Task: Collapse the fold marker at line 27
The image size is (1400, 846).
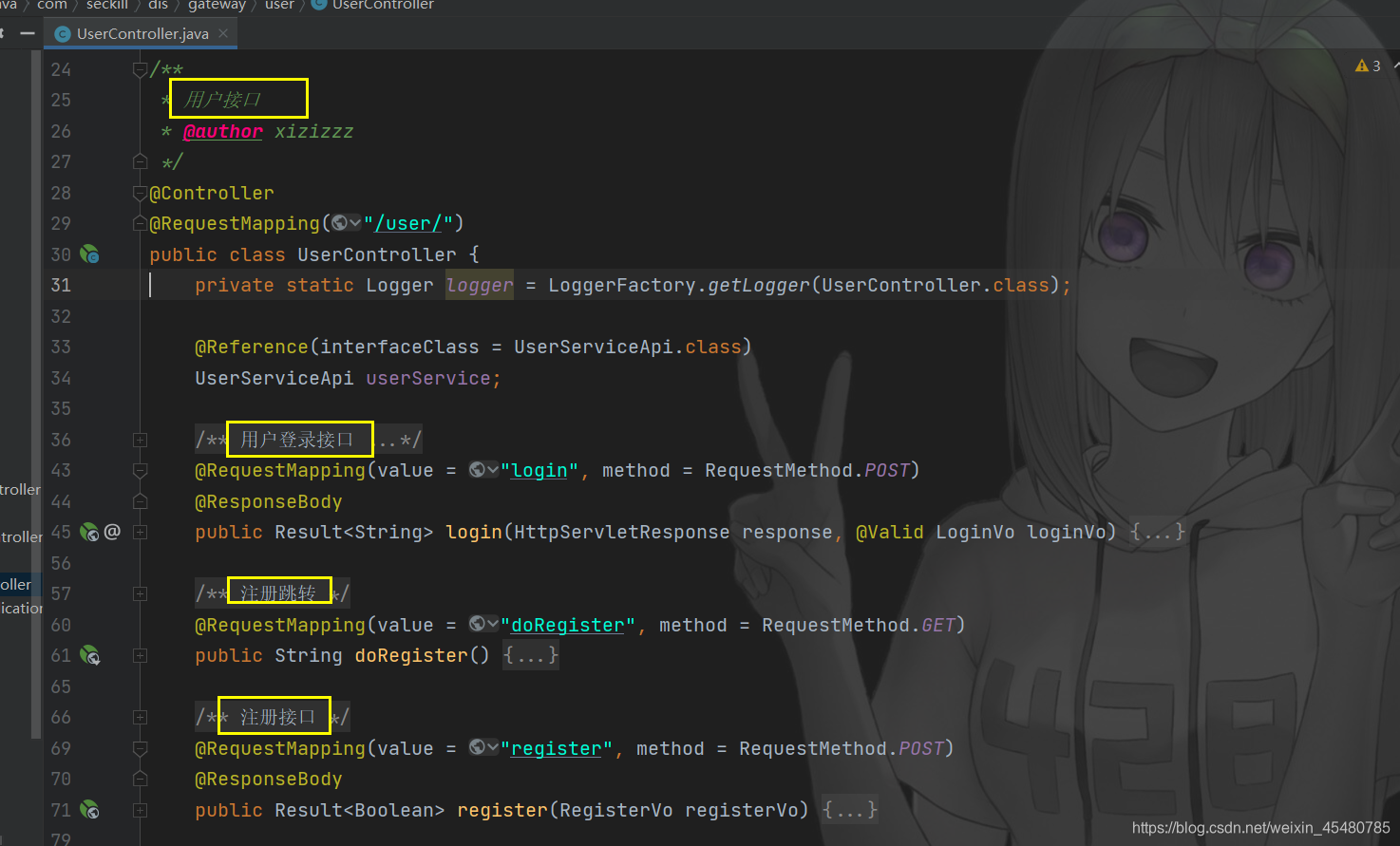Action: [x=140, y=161]
